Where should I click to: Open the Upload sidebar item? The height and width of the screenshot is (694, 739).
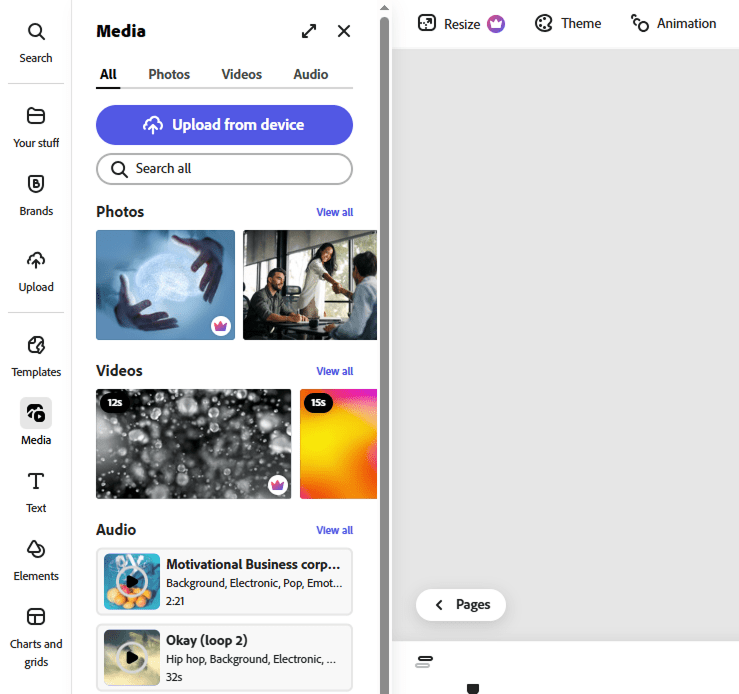click(36, 272)
